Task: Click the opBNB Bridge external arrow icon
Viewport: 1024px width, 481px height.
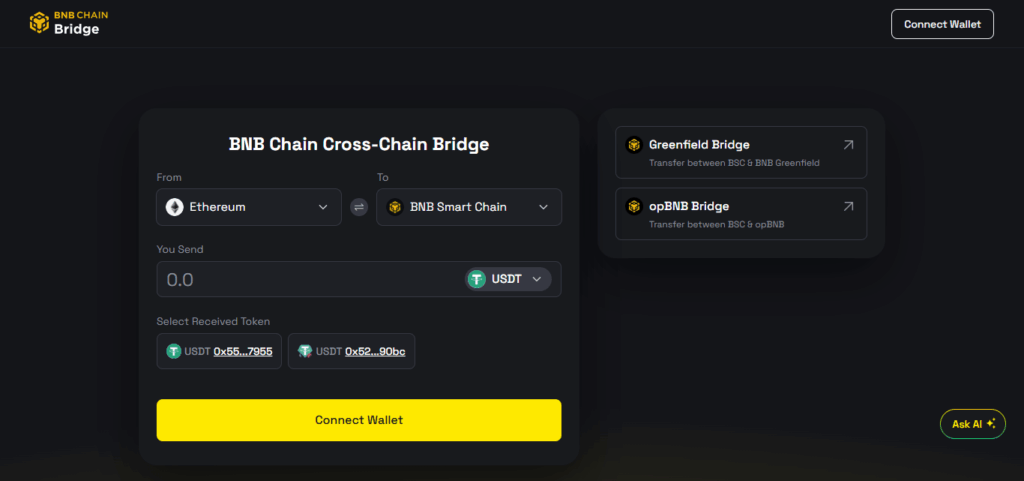Action: (848, 207)
